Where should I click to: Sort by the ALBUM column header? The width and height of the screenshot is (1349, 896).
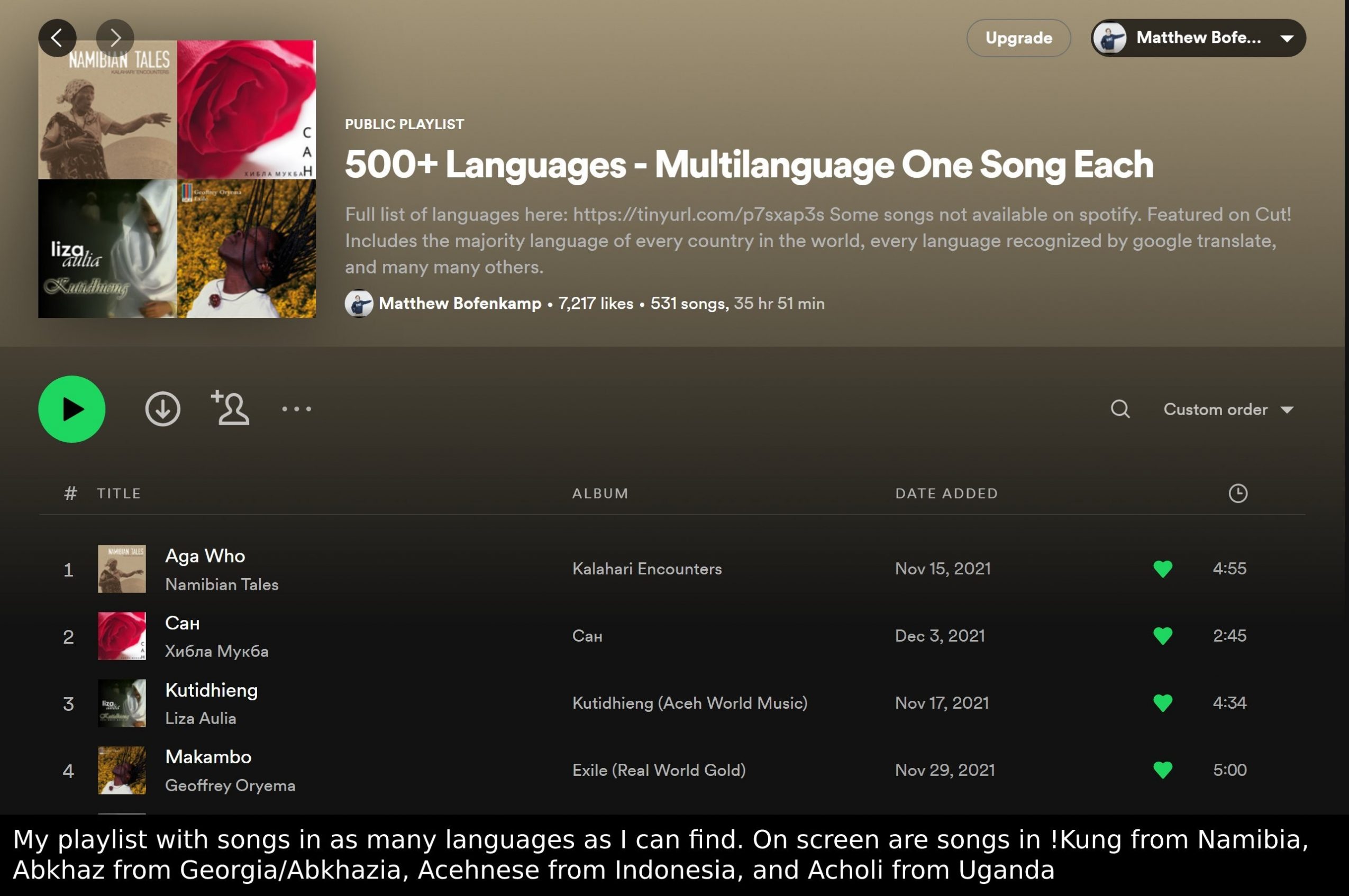click(600, 493)
